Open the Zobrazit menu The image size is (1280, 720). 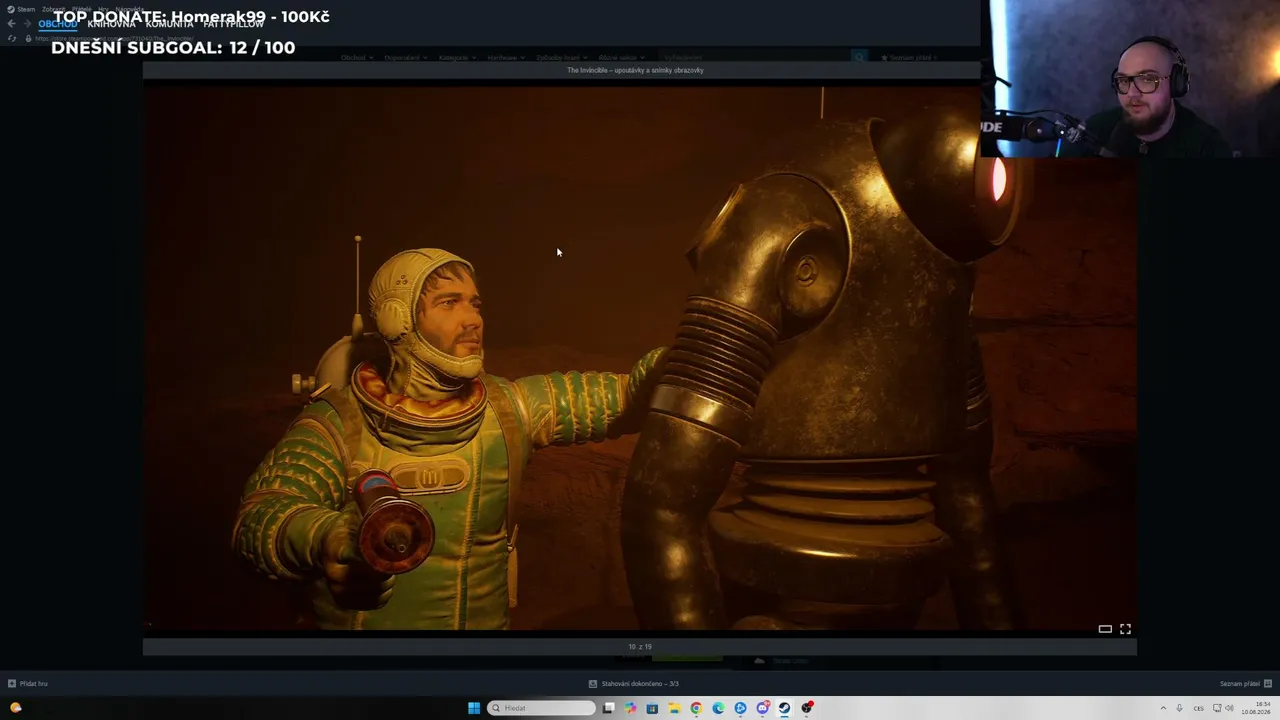(53, 9)
